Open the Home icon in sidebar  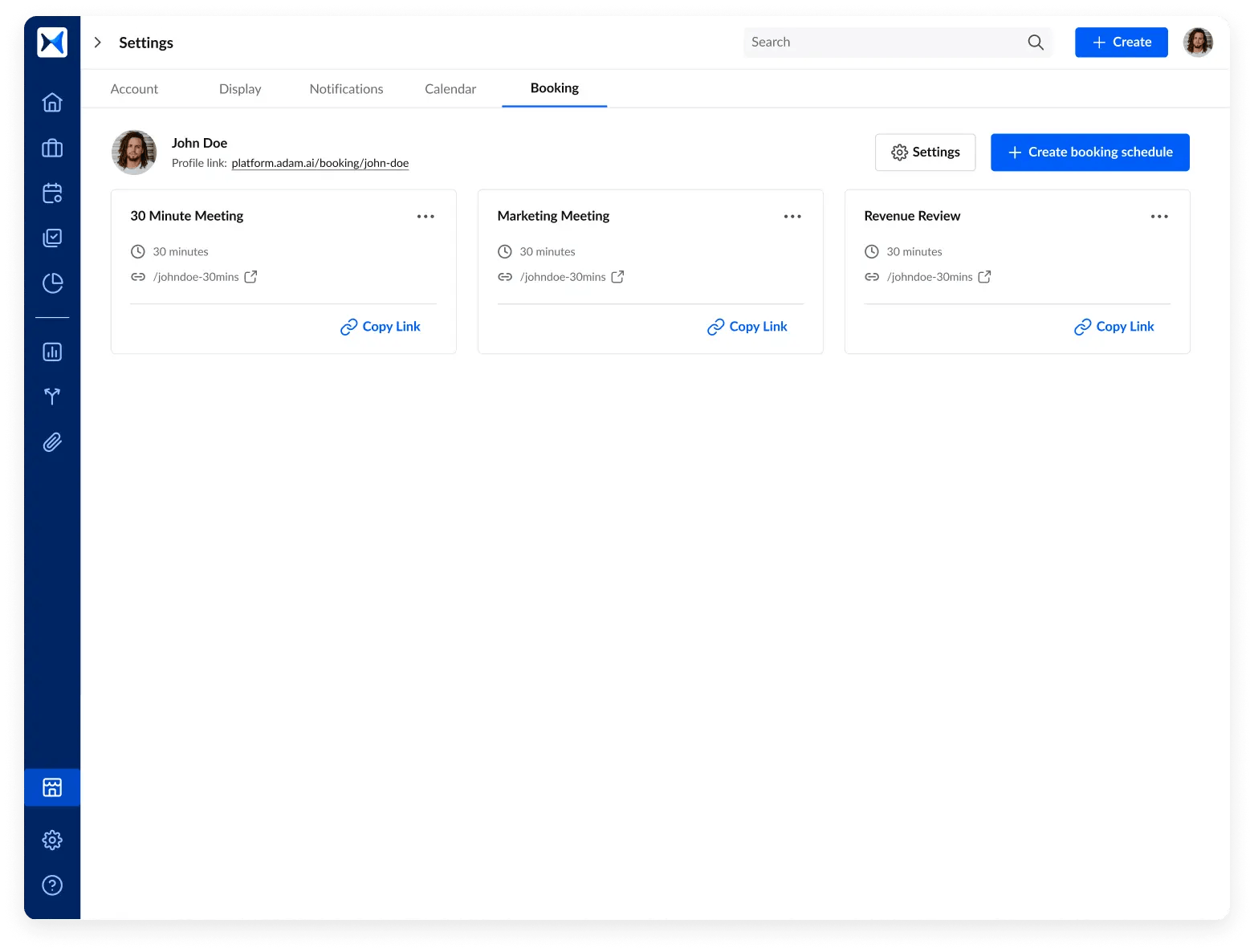tap(52, 103)
